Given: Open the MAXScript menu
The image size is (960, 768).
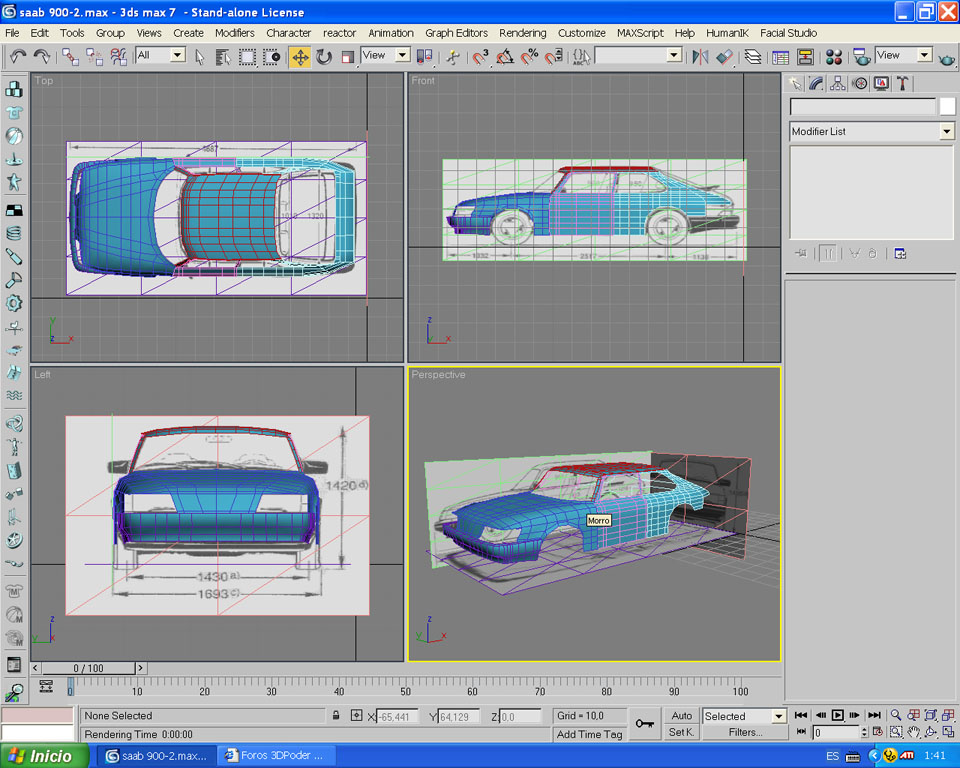Looking at the screenshot, I should click(x=640, y=33).
